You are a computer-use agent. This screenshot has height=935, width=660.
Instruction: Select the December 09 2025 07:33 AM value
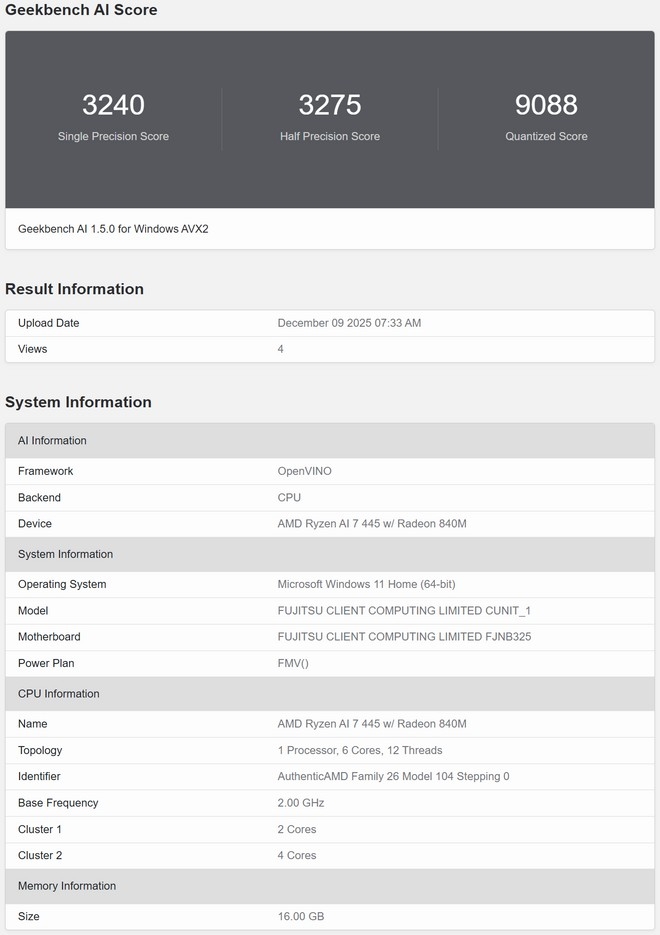[x=349, y=323]
